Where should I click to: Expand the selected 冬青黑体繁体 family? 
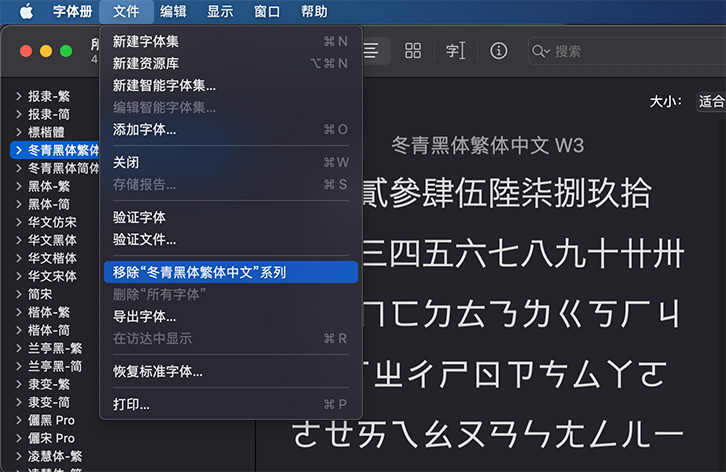point(19,150)
